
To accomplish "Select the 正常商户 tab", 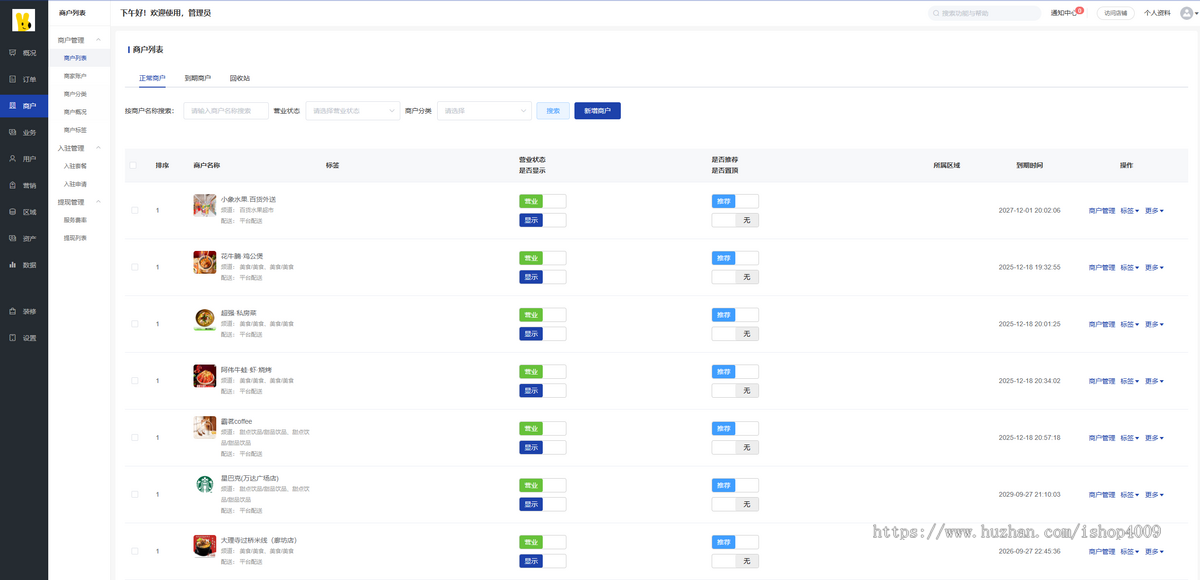I will coord(152,77).
